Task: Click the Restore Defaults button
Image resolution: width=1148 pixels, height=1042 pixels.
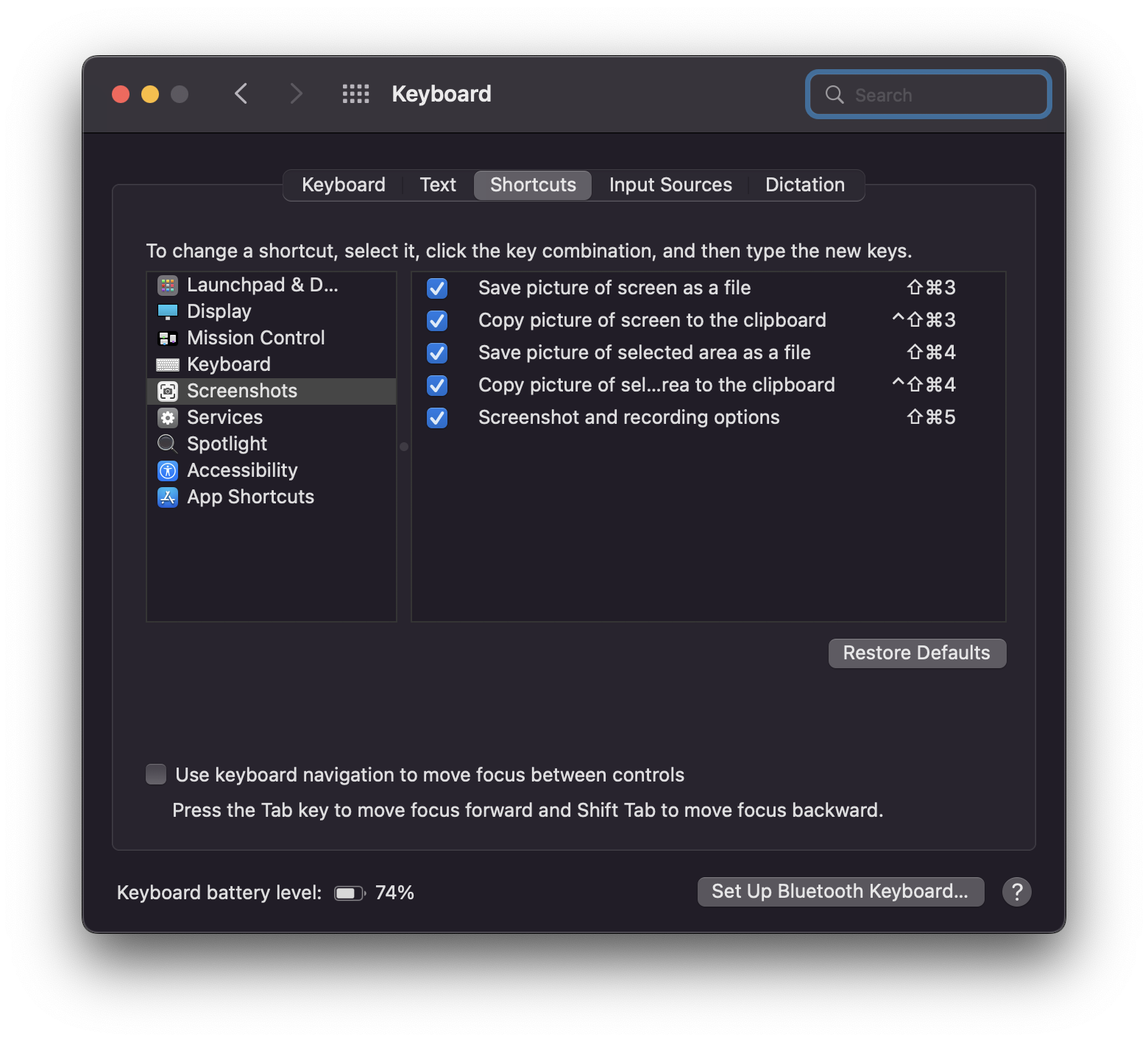Action: click(916, 653)
